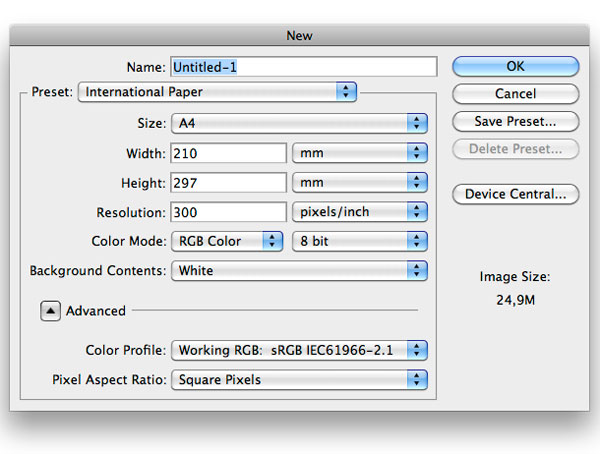Open the Pixel Aspect Ratio dropdown

point(299,380)
